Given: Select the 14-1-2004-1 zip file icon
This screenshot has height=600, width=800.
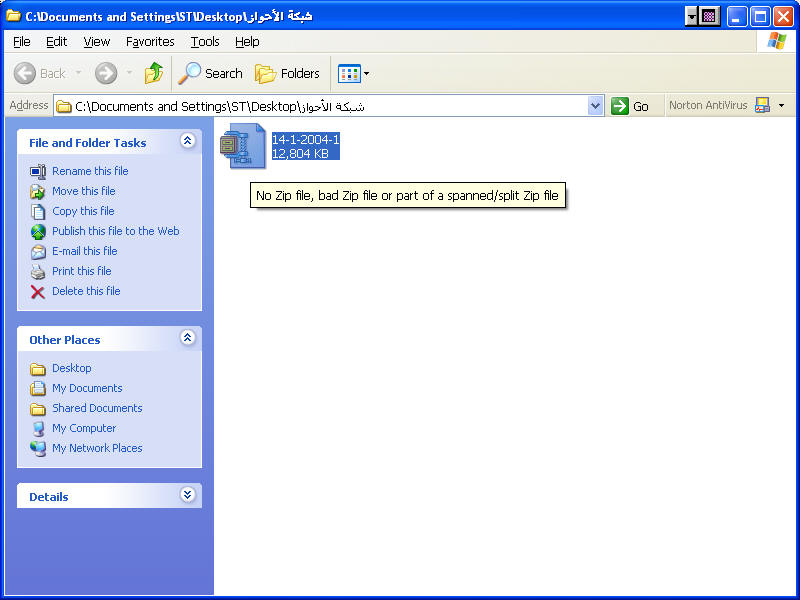Looking at the screenshot, I should pos(242,146).
